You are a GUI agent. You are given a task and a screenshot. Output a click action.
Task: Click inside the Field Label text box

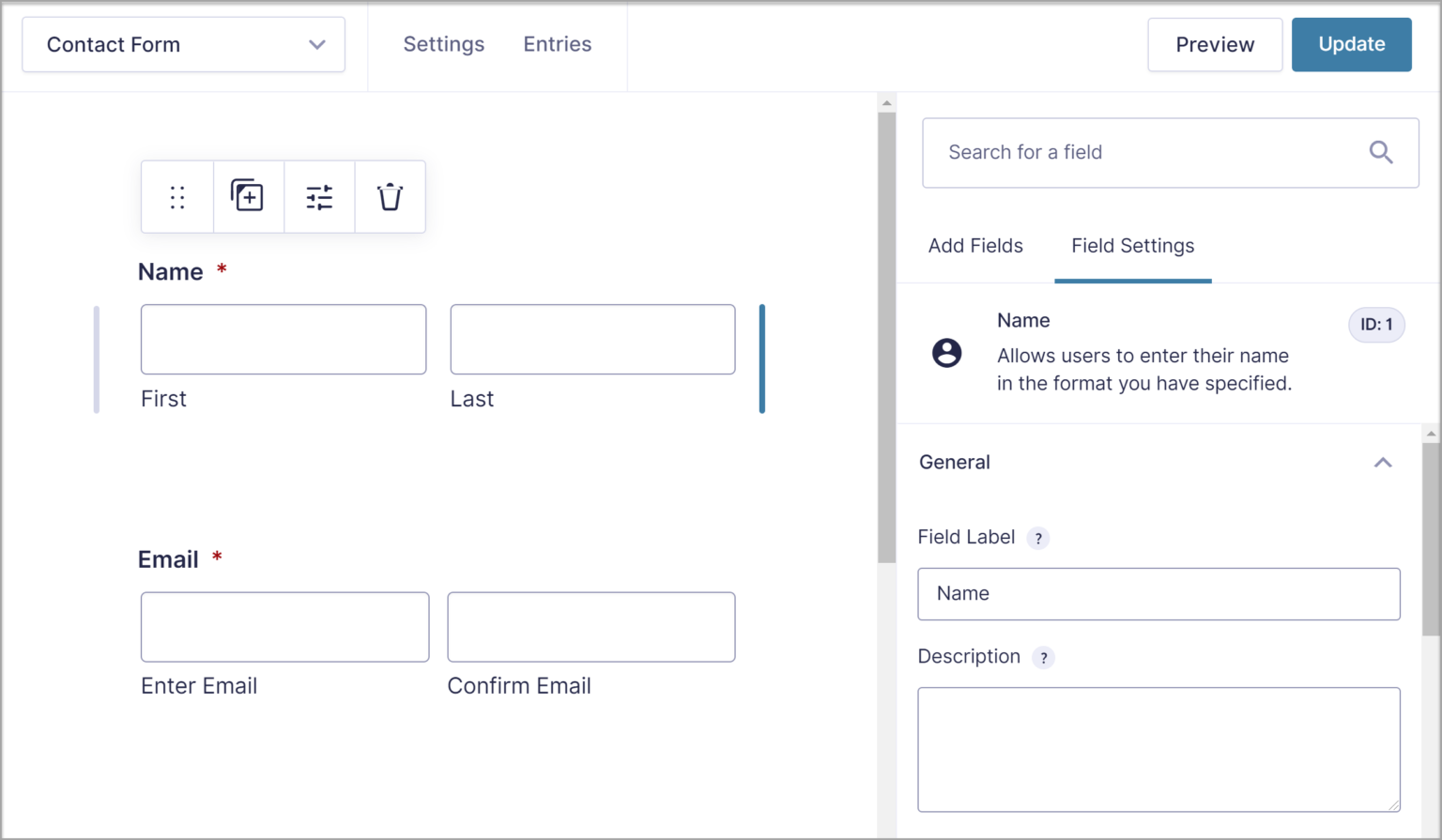1158,593
